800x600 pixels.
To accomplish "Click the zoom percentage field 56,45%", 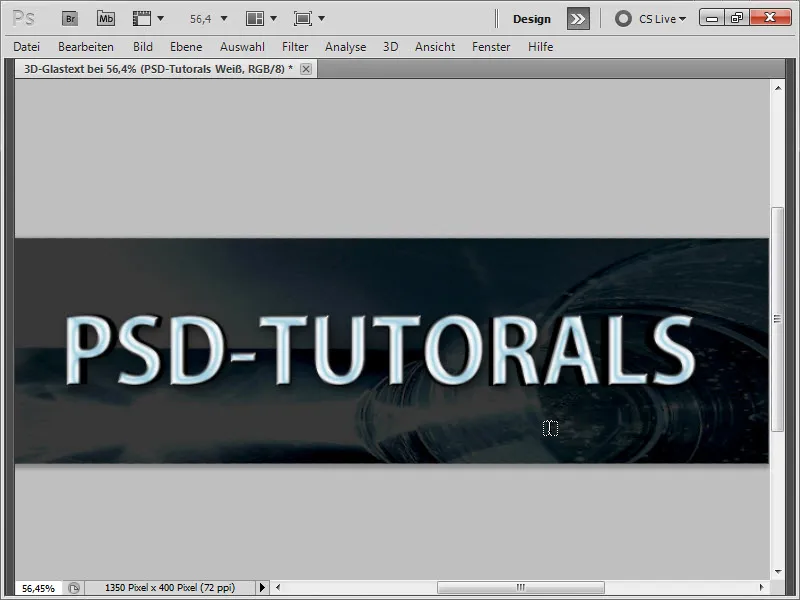I will coord(39,588).
